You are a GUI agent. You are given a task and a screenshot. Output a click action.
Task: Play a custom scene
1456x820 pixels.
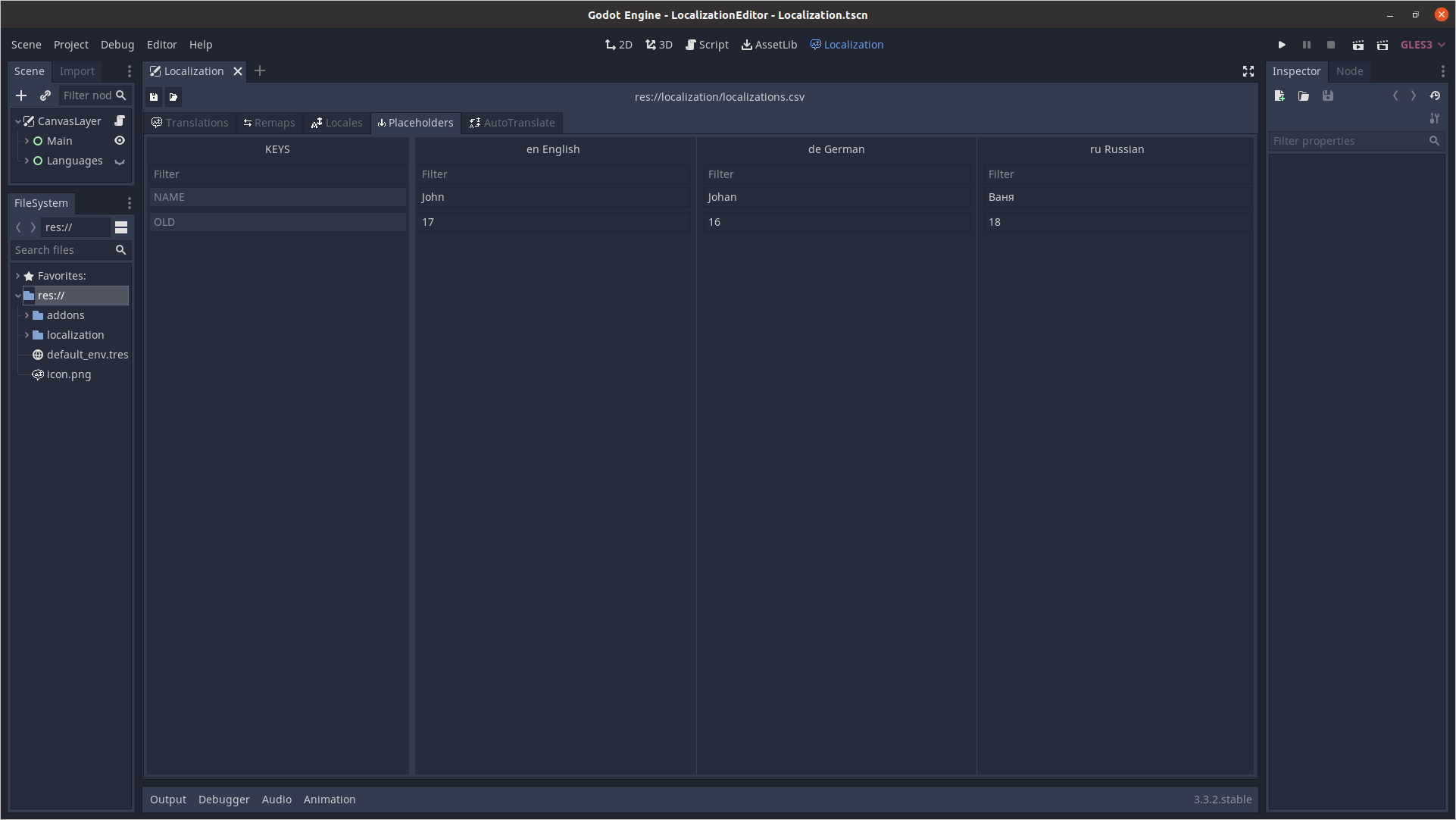tap(1383, 45)
